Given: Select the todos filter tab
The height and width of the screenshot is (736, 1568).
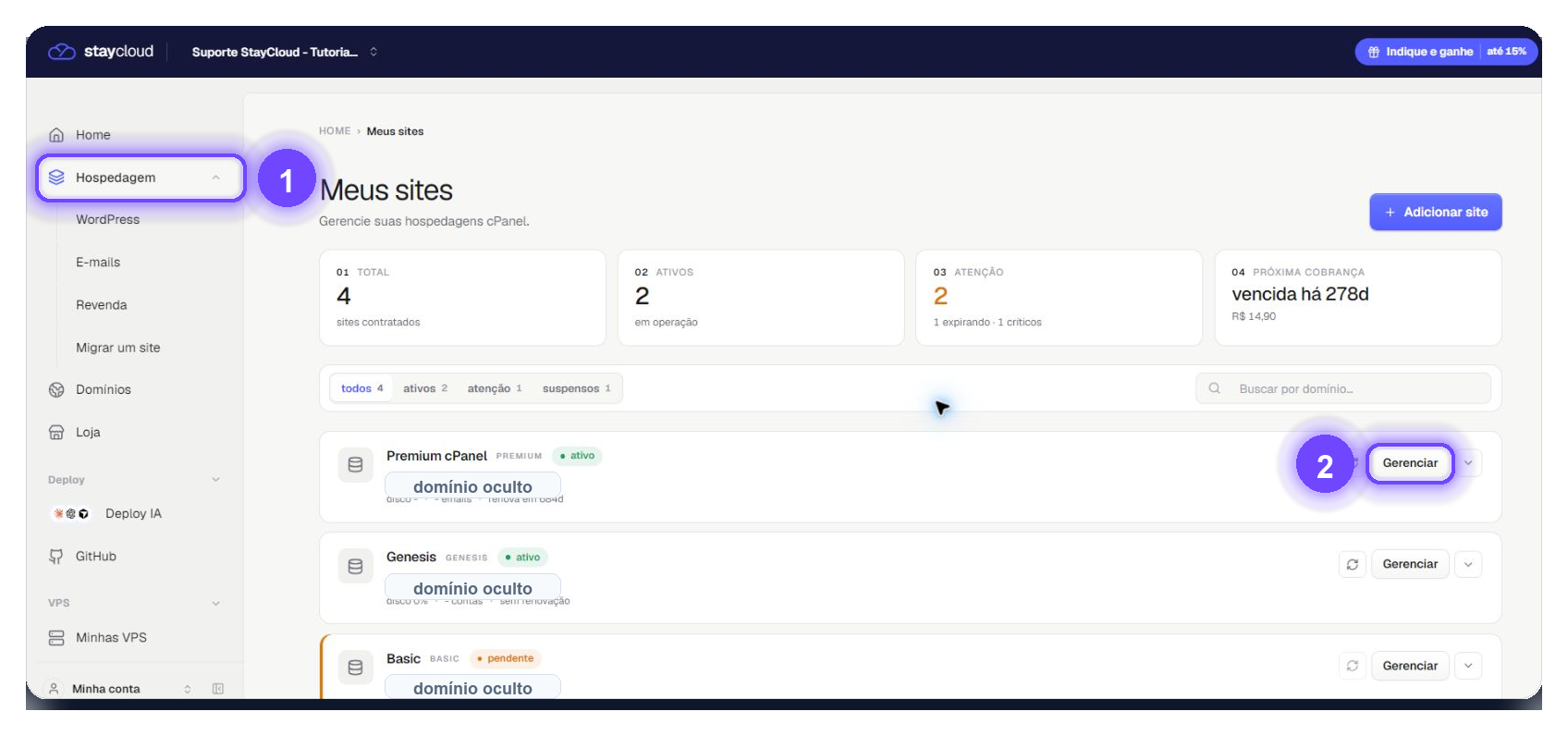Looking at the screenshot, I should 361,388.
